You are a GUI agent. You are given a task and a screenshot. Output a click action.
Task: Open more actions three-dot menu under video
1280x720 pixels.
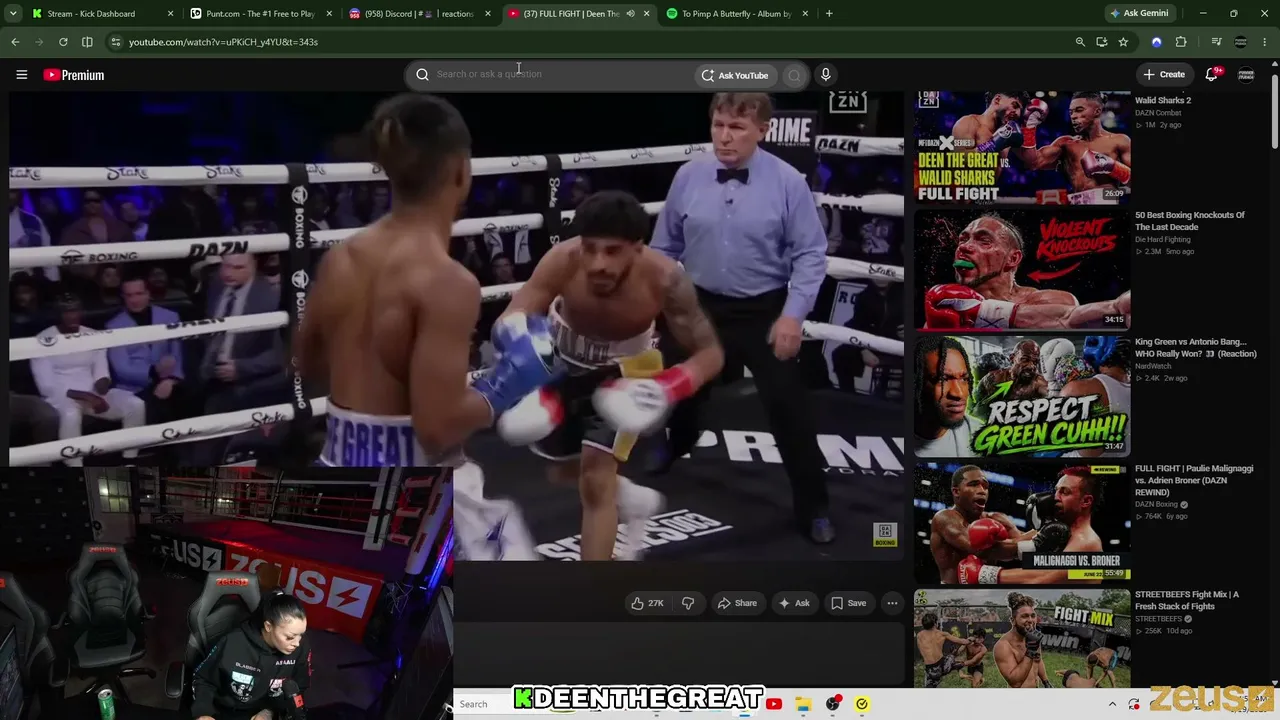pyautogui.click(x=892, y=603)
